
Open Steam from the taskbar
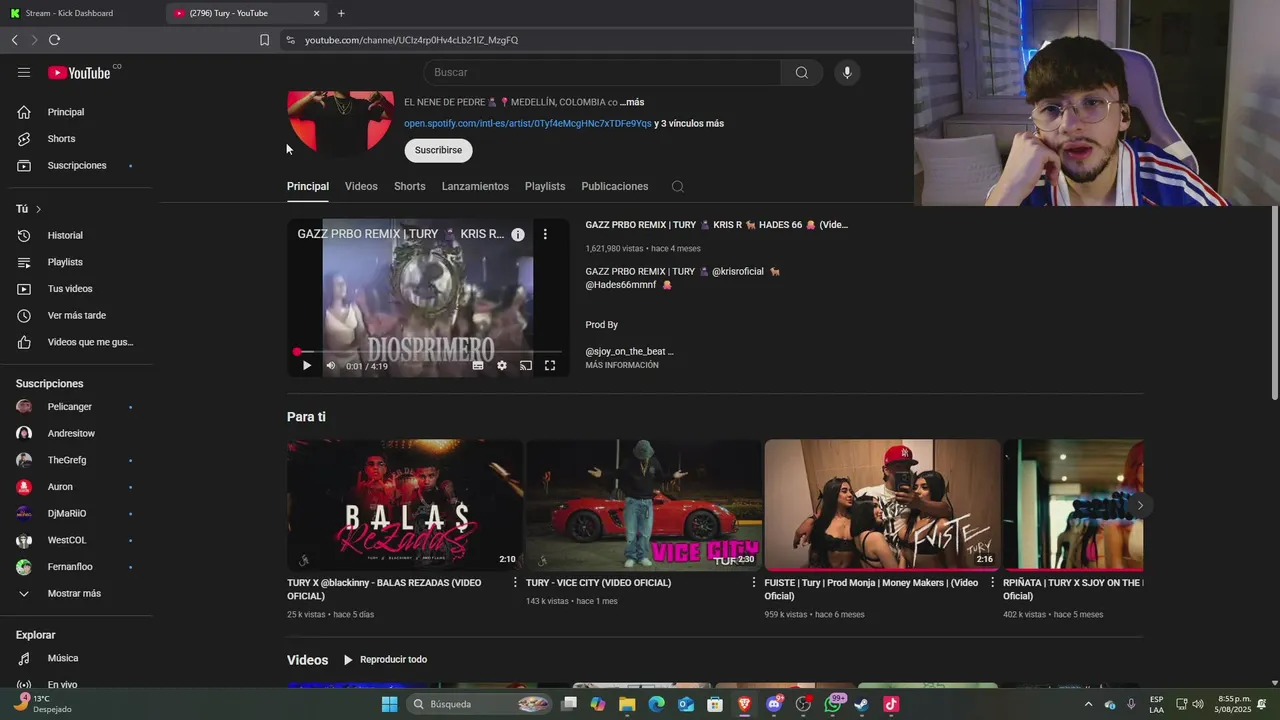click(x=861, y=704)
